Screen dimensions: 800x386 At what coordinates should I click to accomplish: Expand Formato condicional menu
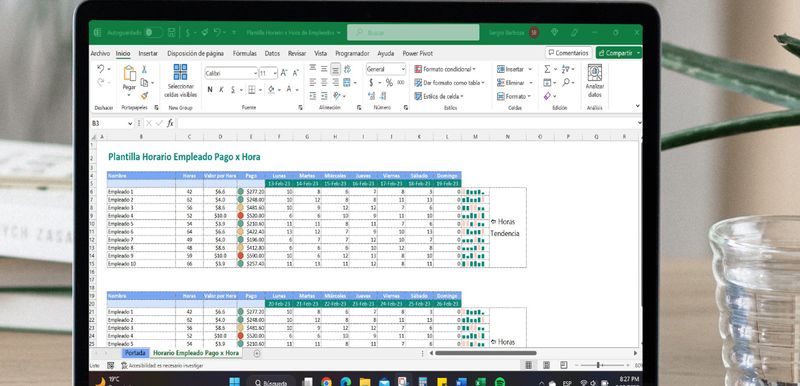point(445,69)
